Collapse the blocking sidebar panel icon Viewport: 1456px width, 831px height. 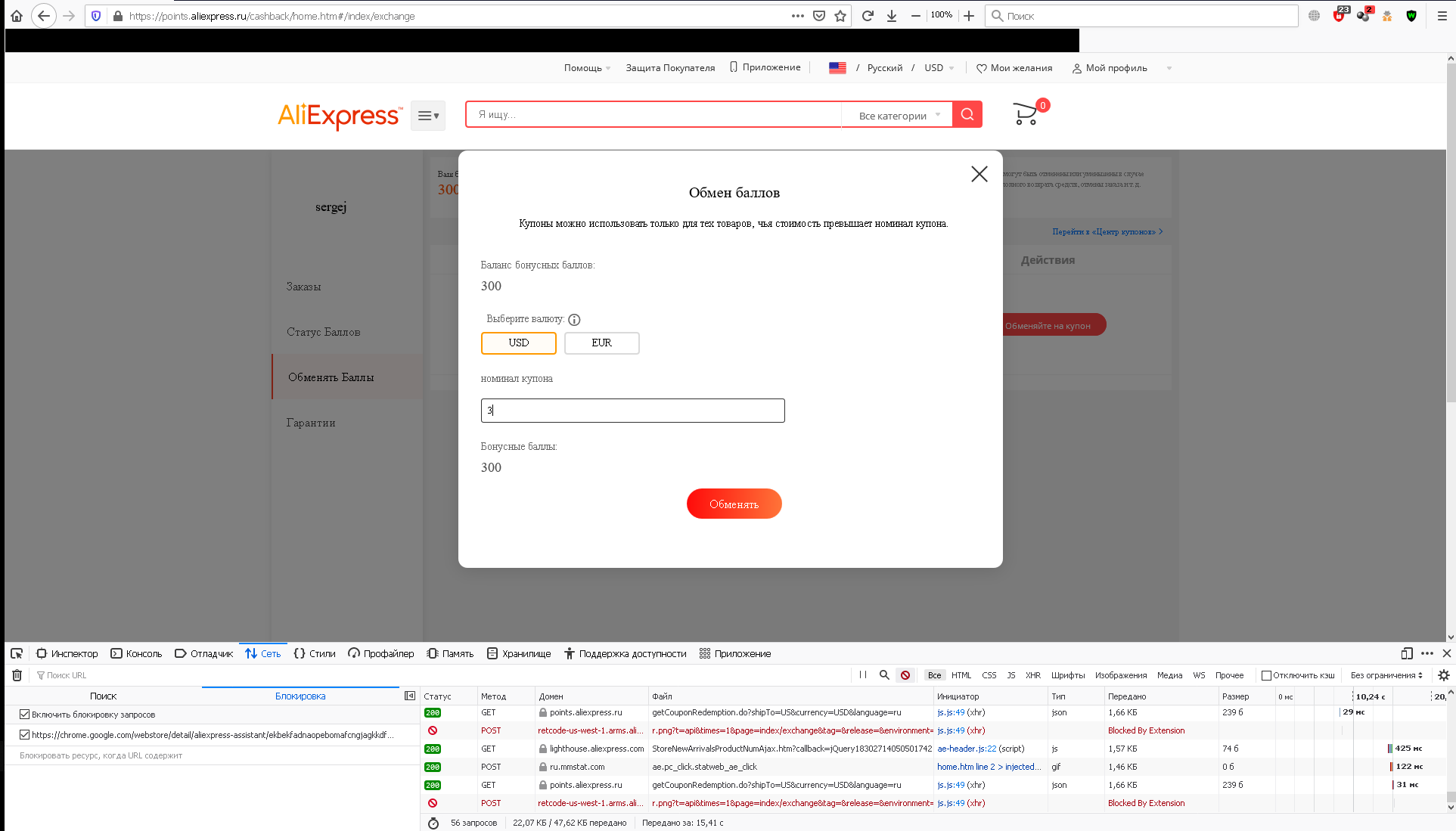410,696
